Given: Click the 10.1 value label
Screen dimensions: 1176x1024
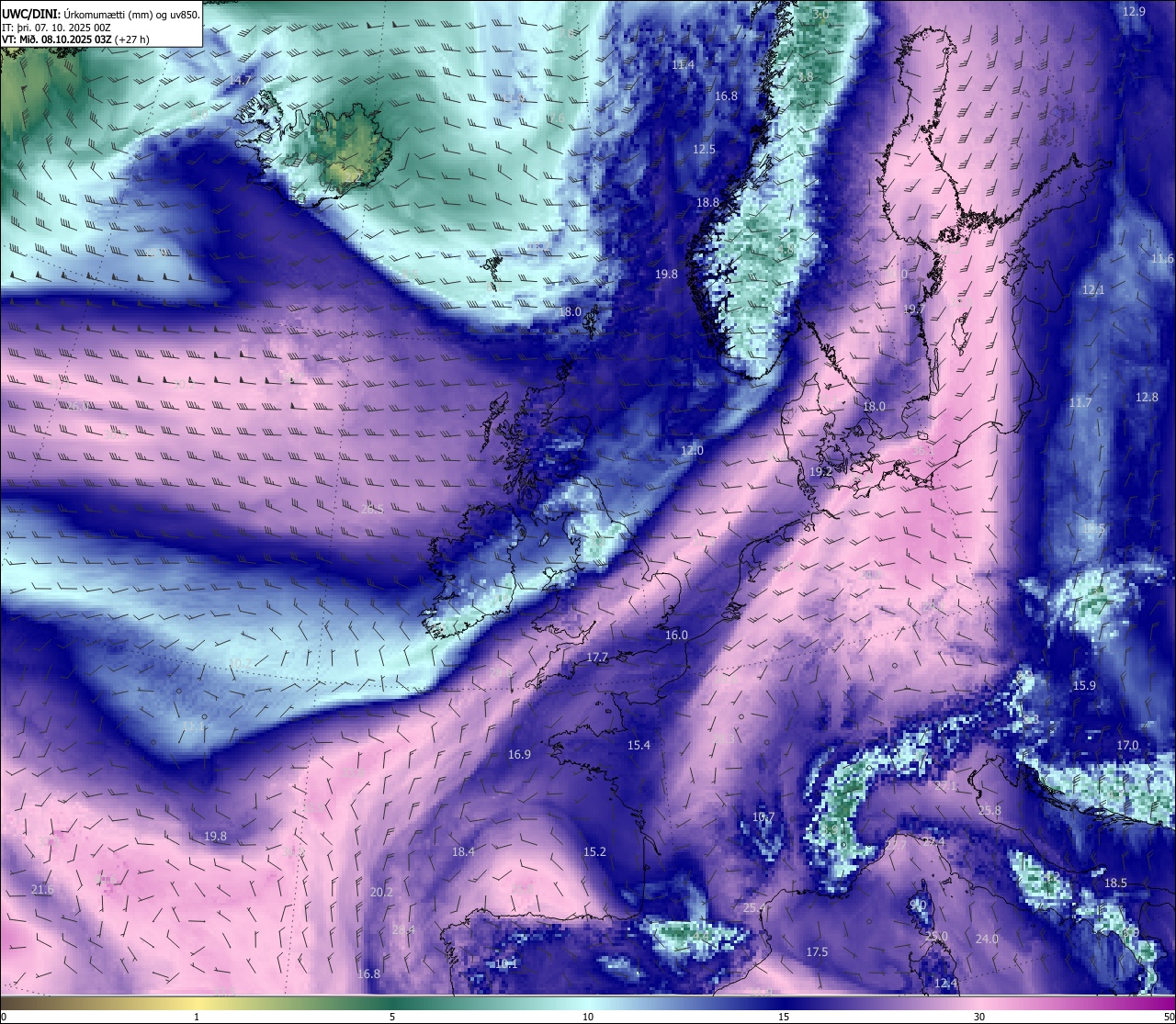Looking at the screenshot, I should point(507,963).
